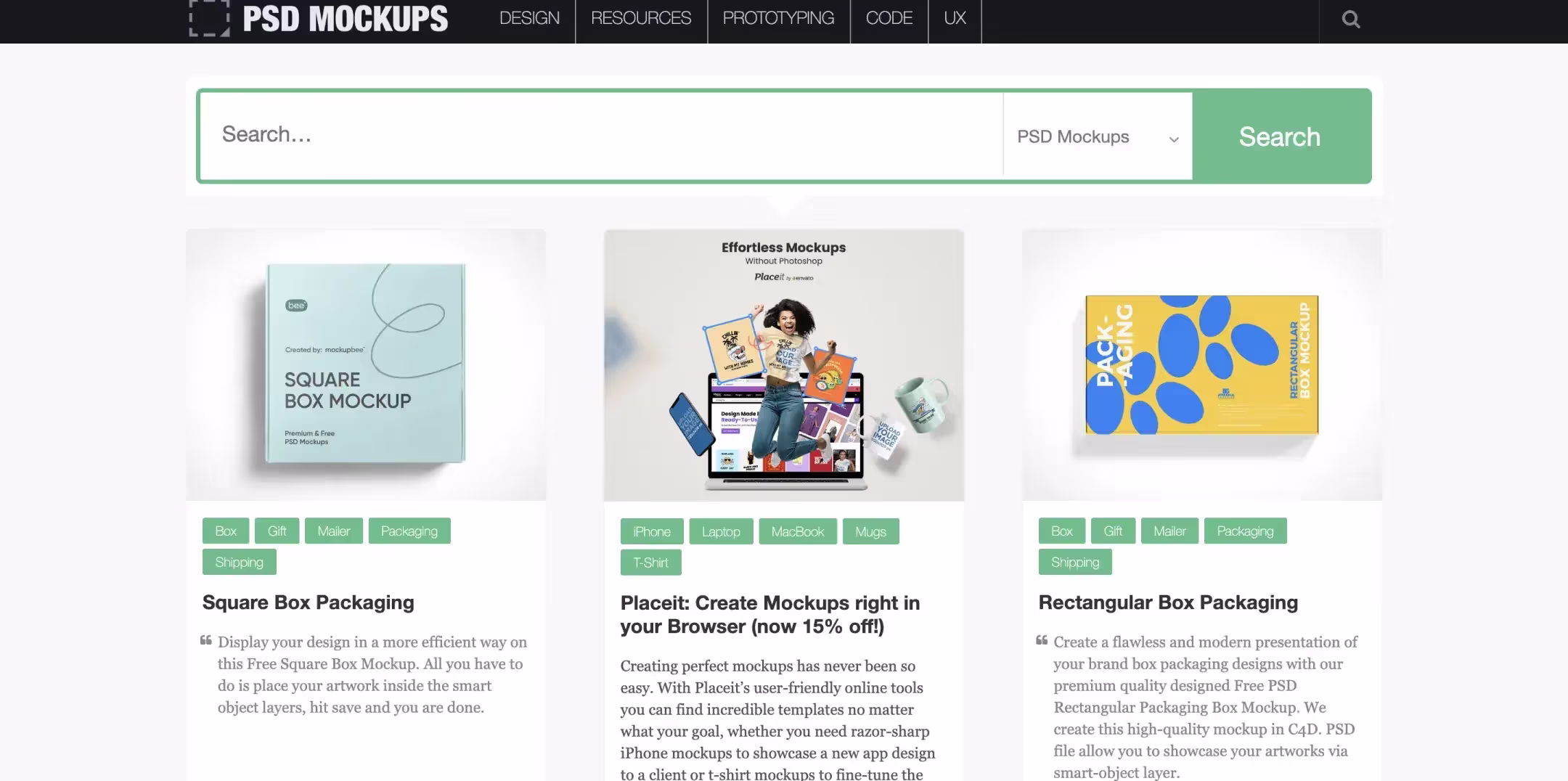1568x781 pixels.
Task: Select the T-Shirt tag
Action: pos(650,563)
